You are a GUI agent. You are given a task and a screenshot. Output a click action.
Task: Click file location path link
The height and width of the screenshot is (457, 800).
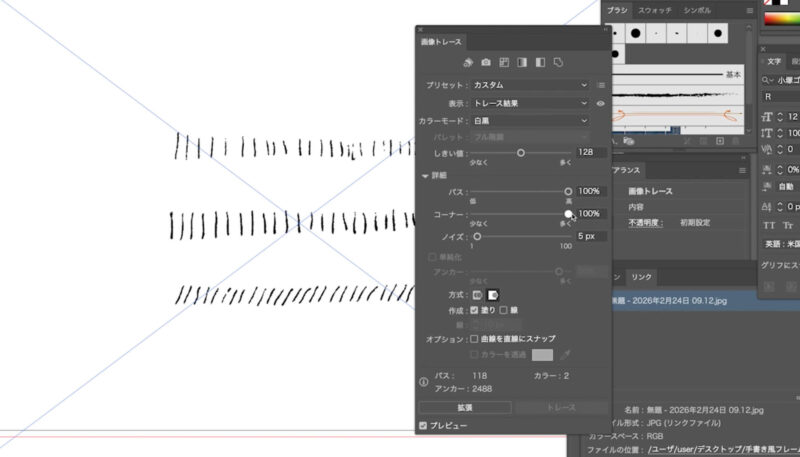[724, 449]
